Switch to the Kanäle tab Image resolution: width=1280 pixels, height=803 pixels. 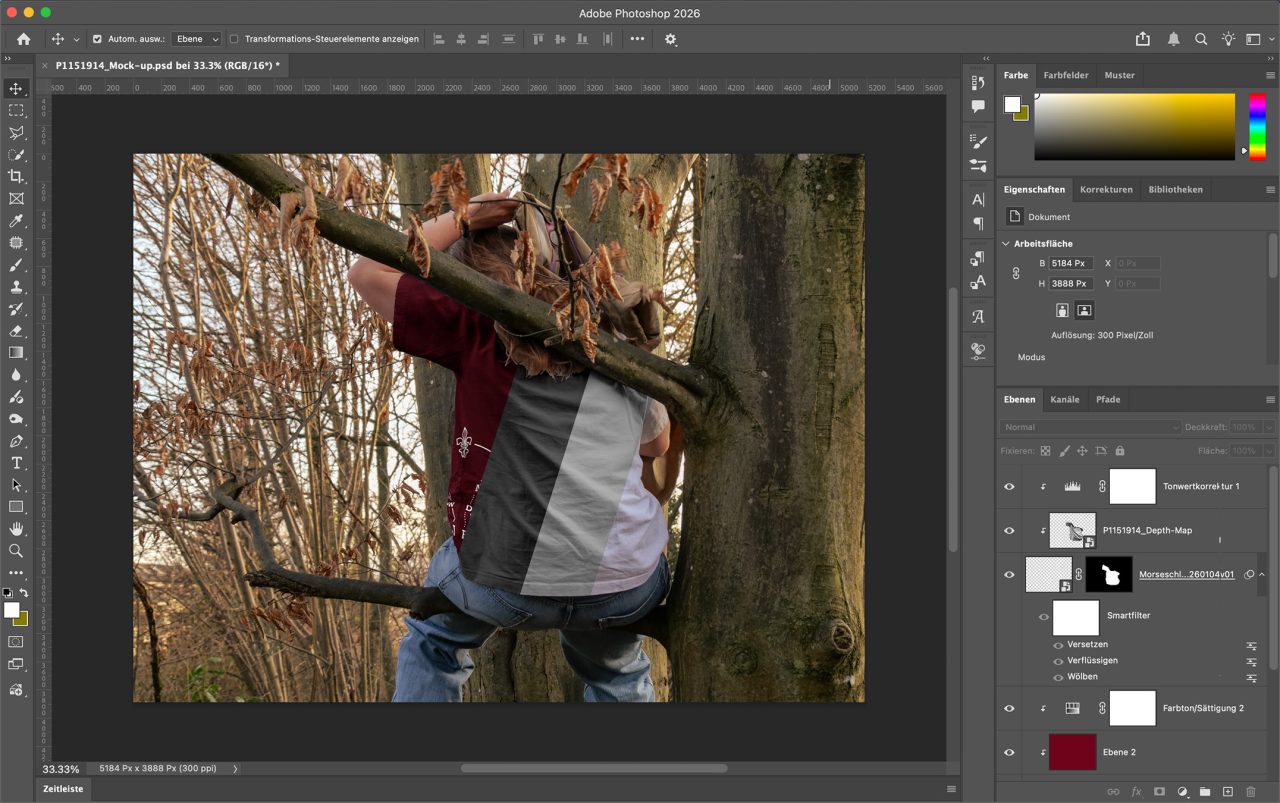click(1064, 399)
